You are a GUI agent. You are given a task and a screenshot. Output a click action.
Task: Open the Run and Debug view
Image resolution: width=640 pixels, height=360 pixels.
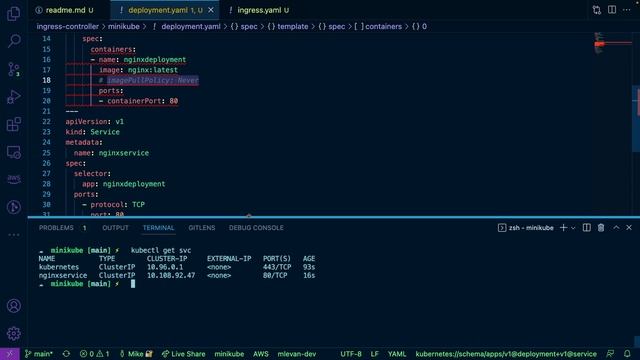click(x=13, y=97)
